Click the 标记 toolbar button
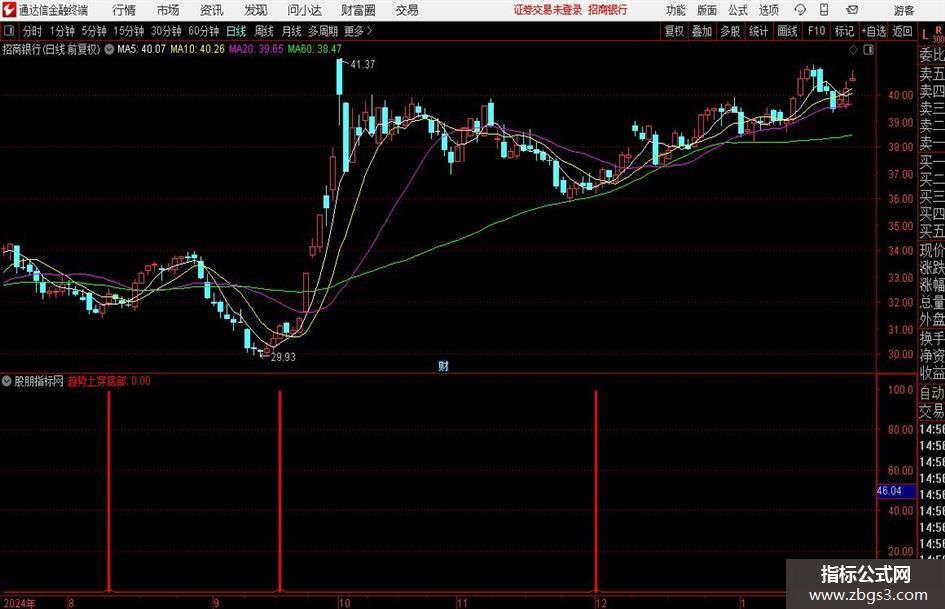The height and width of the screenshot is (609, 945). pos(844,31)
